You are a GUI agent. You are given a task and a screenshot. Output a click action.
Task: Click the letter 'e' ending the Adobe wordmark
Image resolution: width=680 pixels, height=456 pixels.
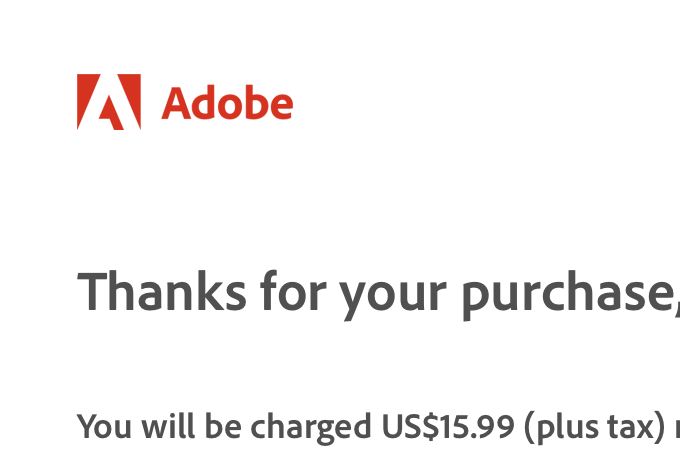282,105
